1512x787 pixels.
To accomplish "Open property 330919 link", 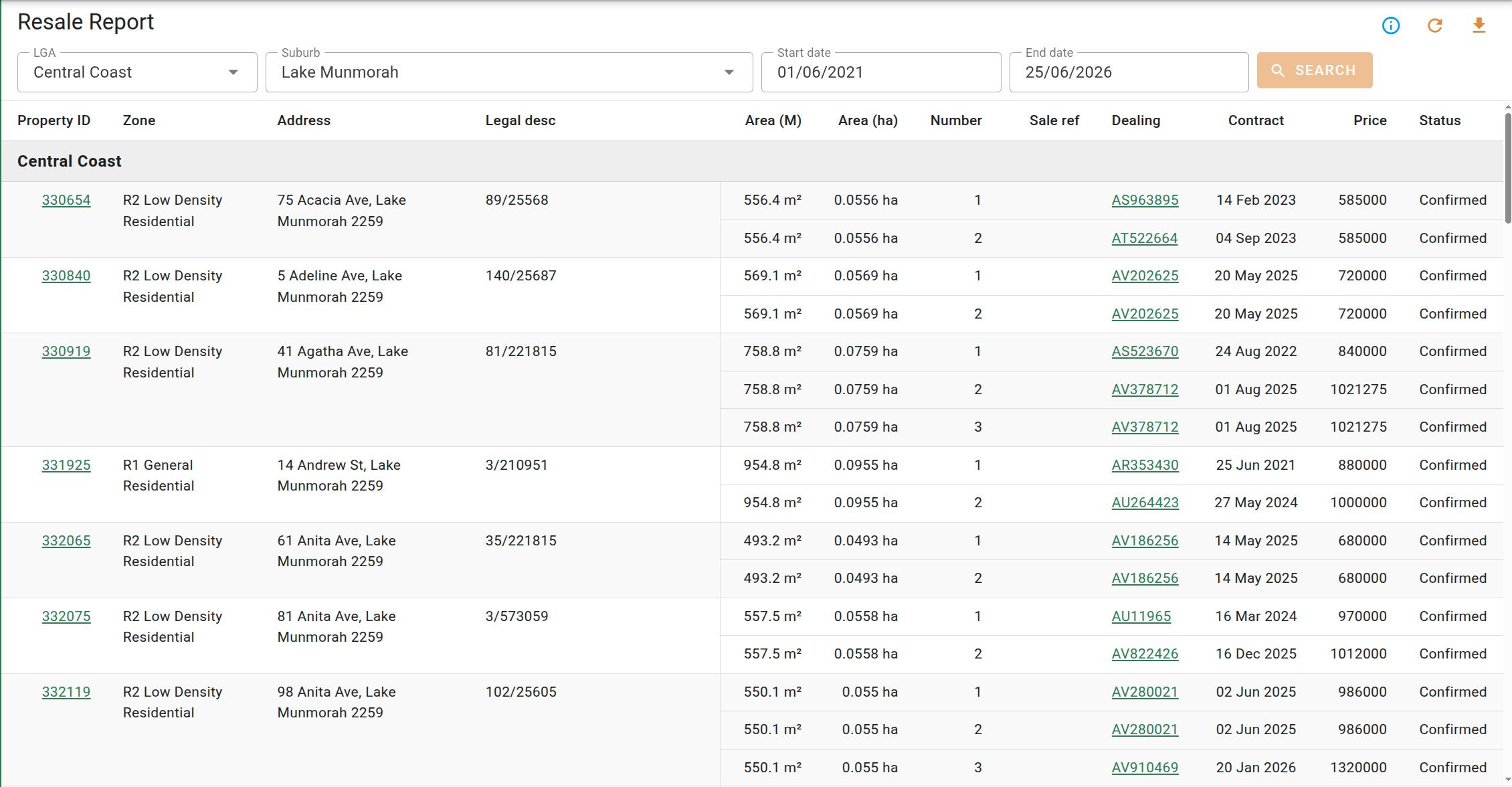I will pos(66,351).
